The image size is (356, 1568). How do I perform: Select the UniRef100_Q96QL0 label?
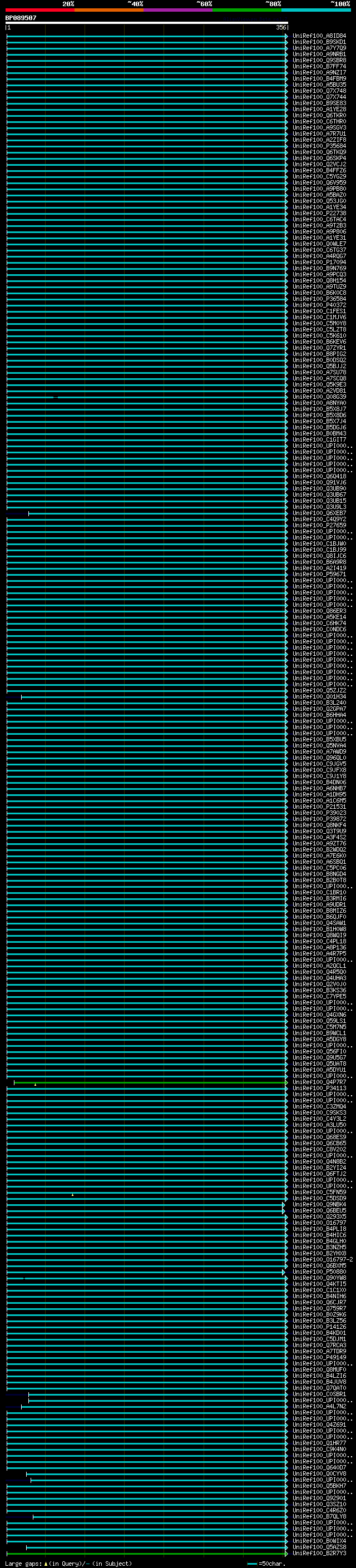[x=319, y=758]
